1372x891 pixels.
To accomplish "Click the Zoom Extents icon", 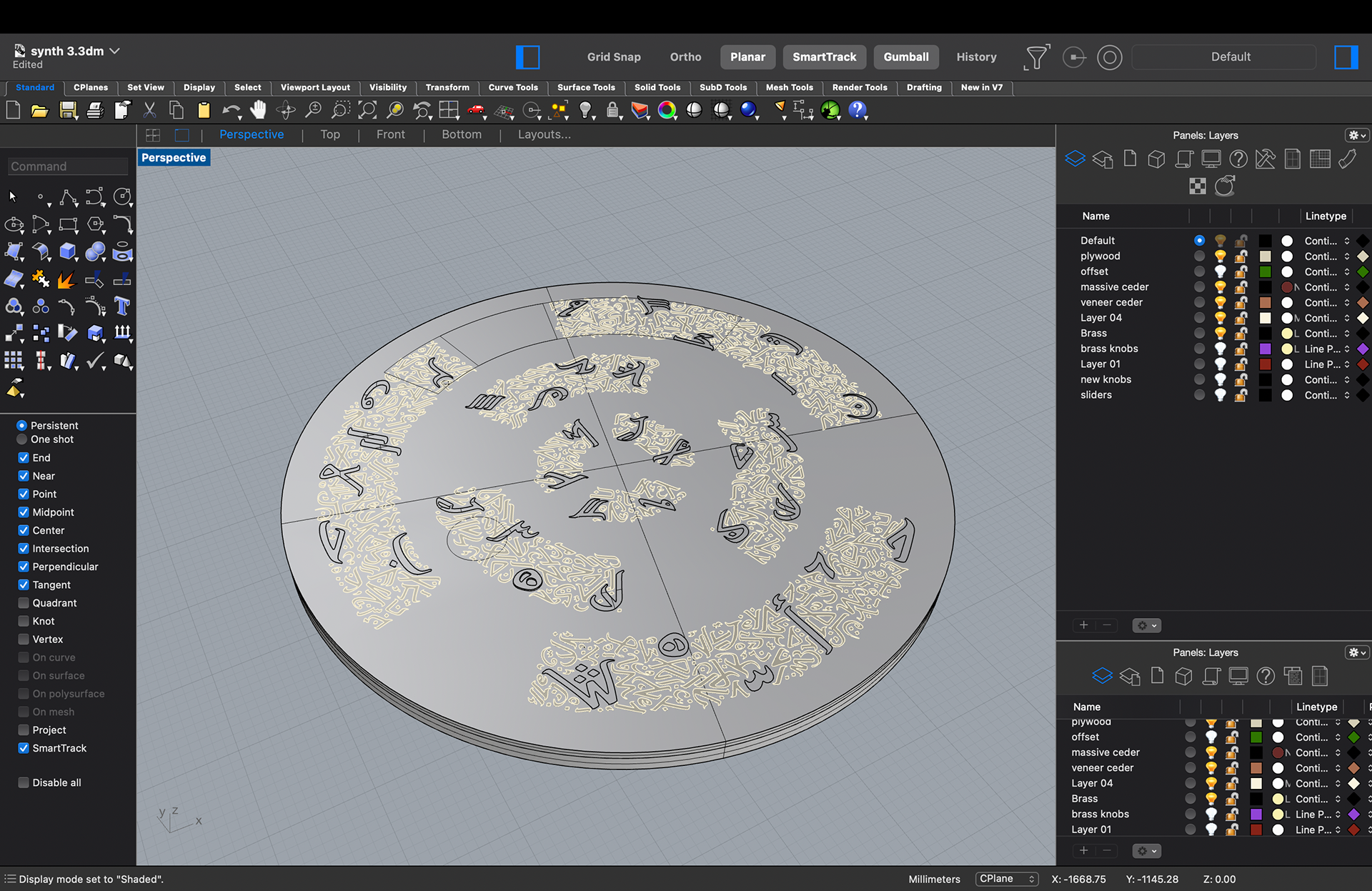I will tap(367, 110).
